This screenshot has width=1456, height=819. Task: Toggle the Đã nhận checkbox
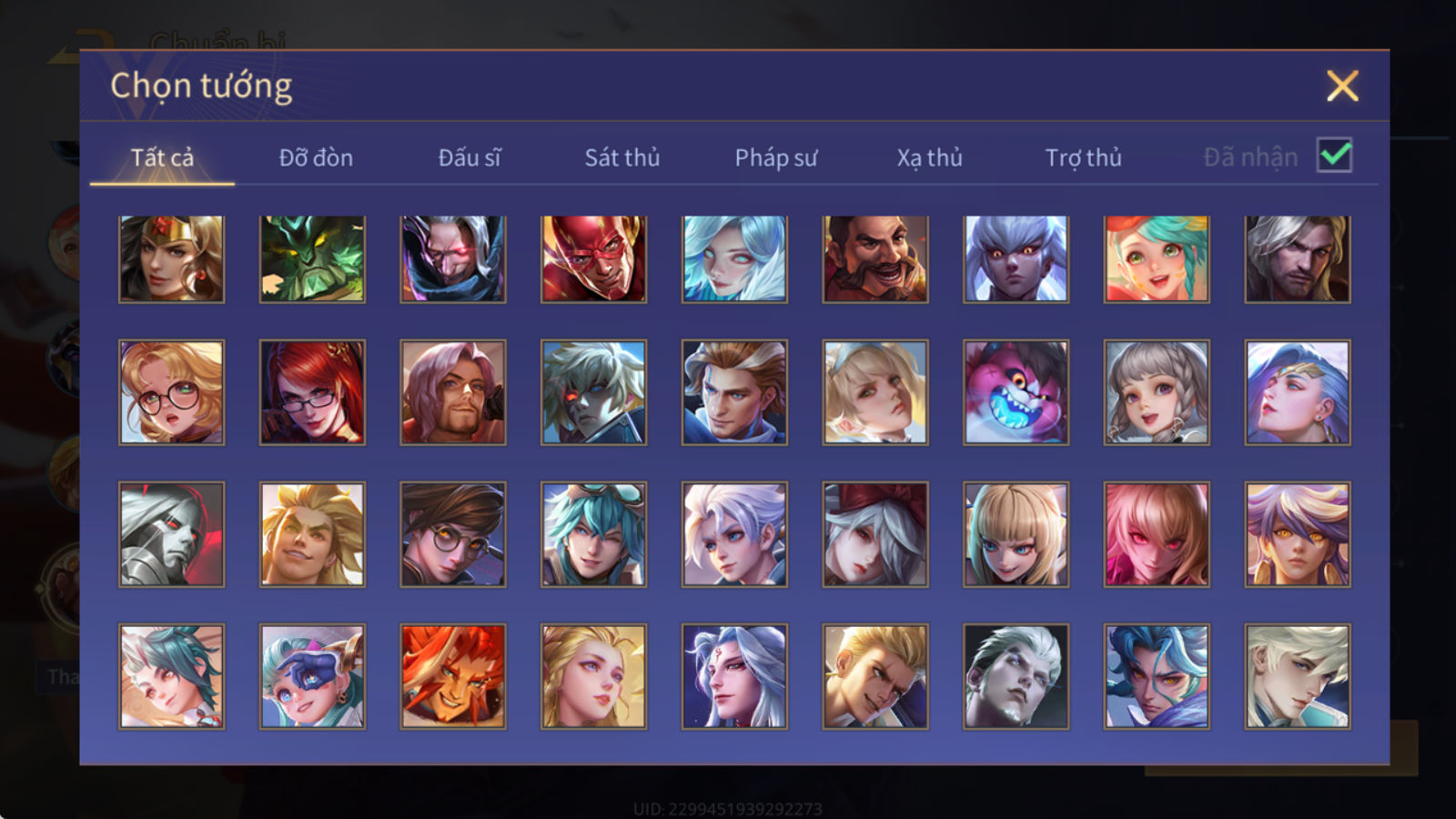pos(1335,156)
